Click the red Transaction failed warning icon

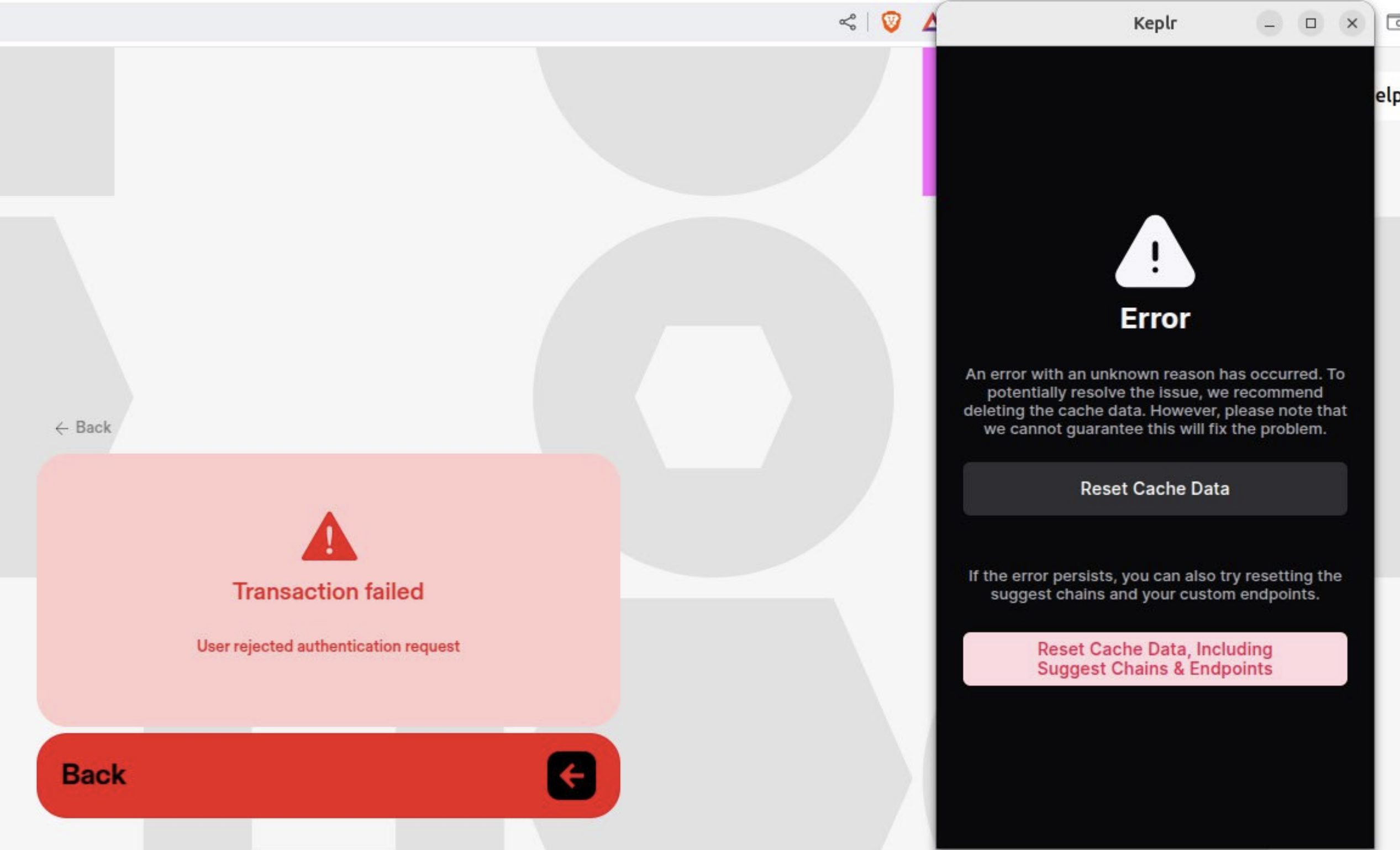tap(329, 537)
